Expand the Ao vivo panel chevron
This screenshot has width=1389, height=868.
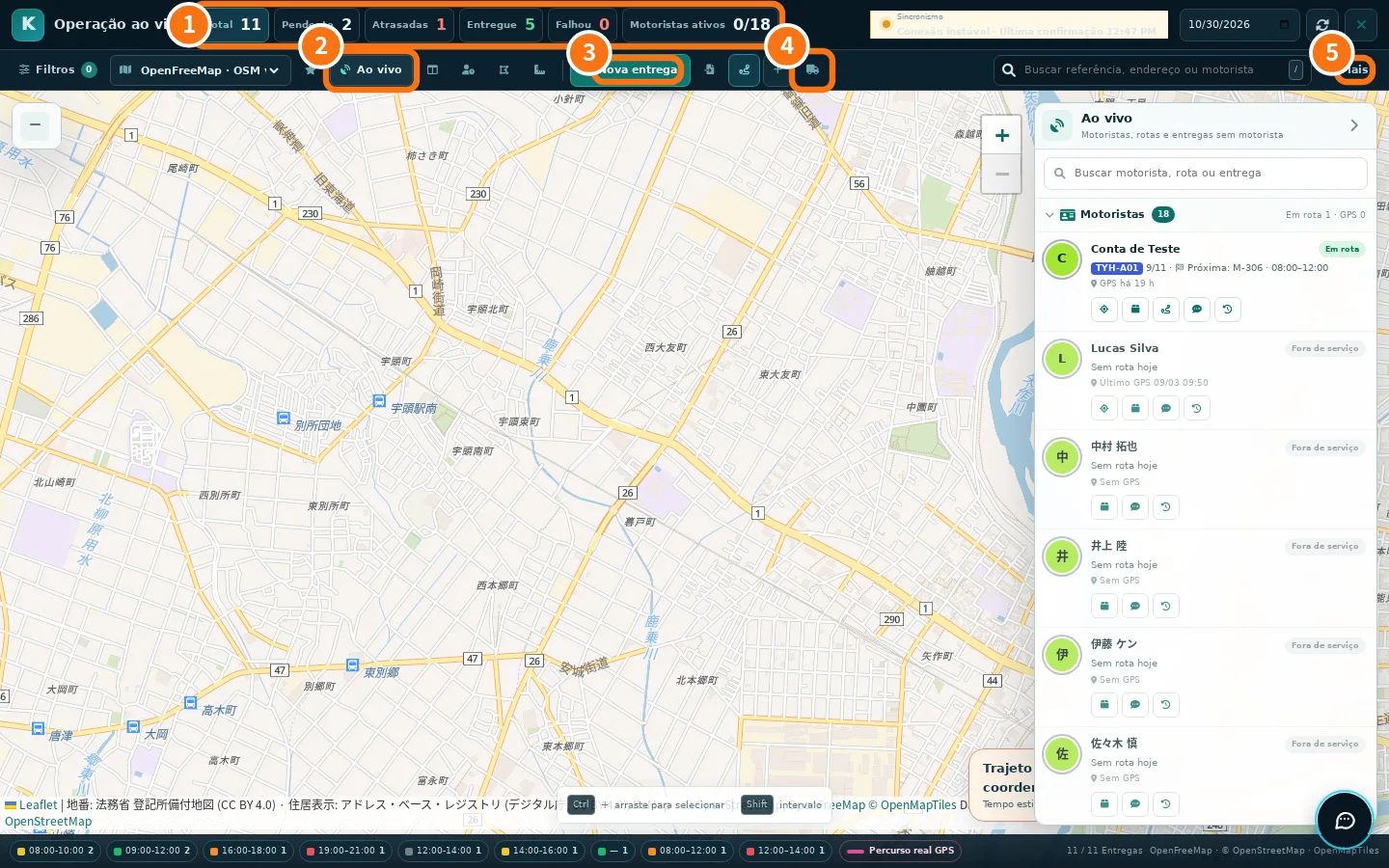(1354, 125)
